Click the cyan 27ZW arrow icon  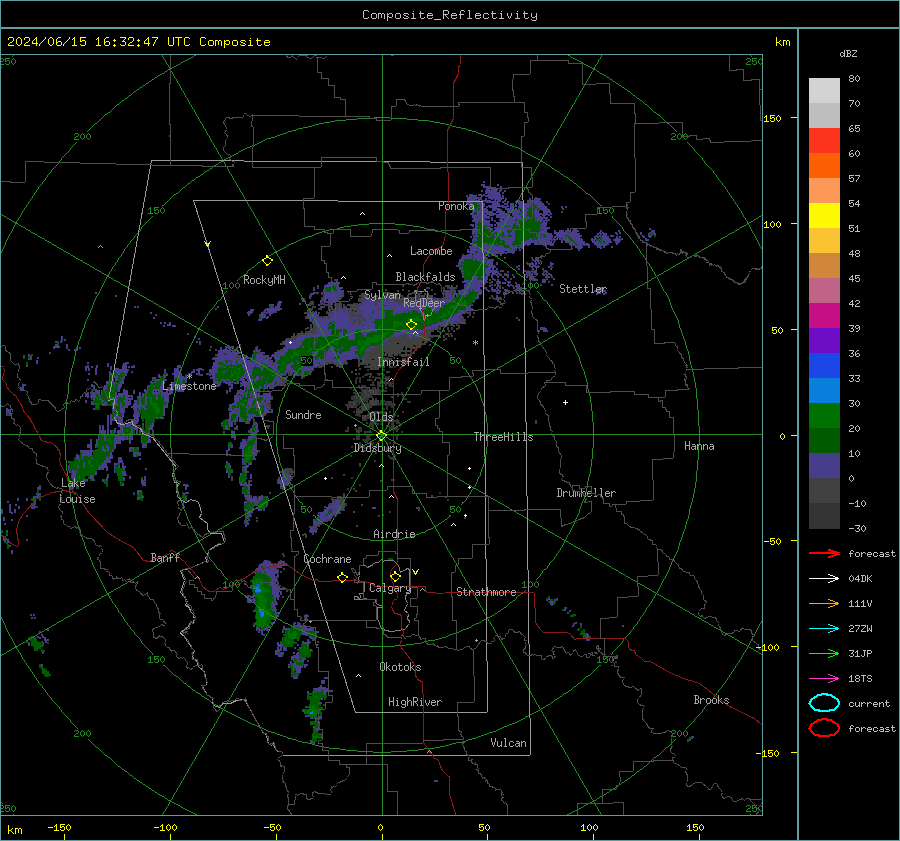click(x=824, y=629)
